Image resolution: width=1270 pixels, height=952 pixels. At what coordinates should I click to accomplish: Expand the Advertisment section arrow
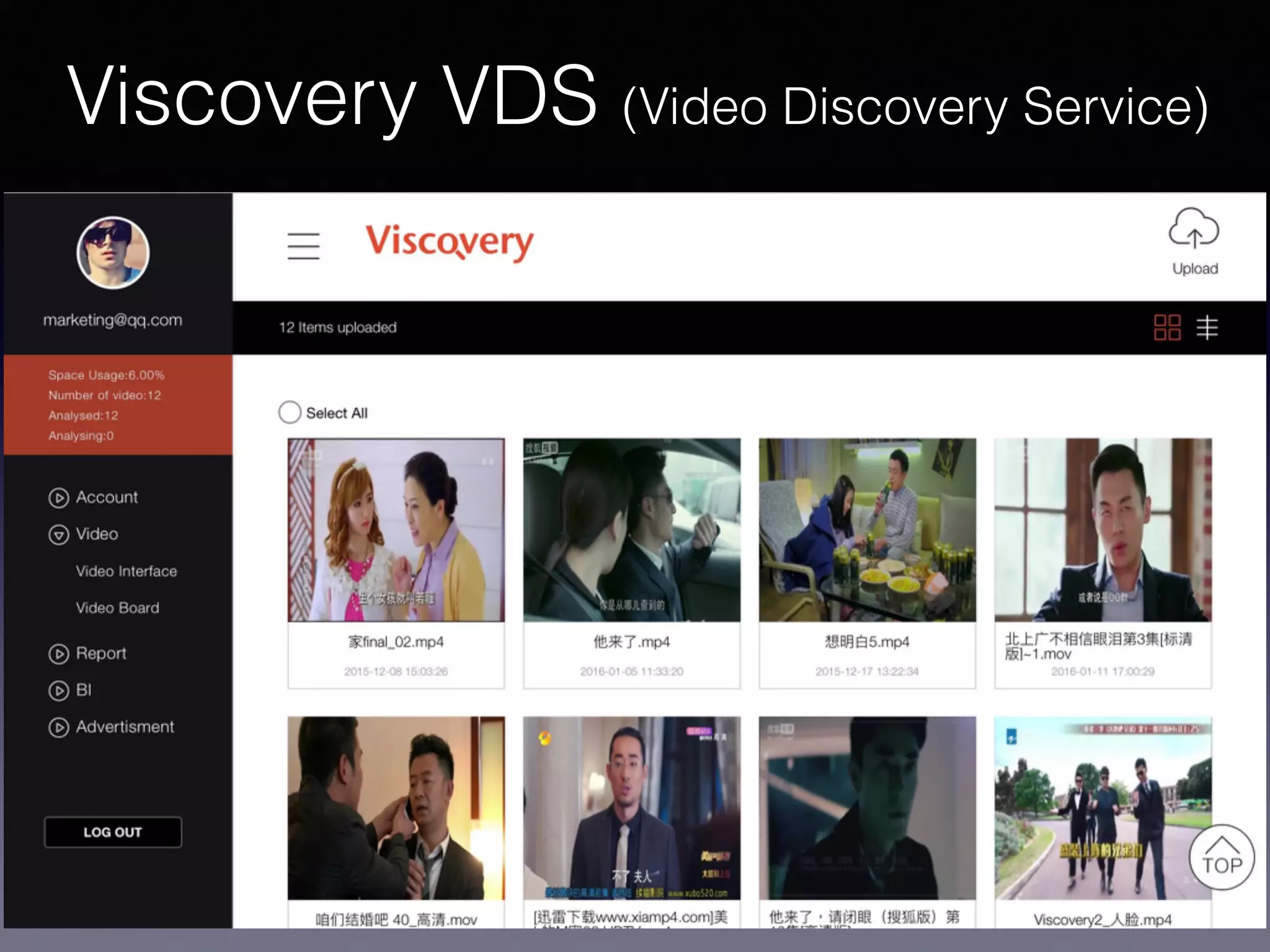[x=59, y=727]
